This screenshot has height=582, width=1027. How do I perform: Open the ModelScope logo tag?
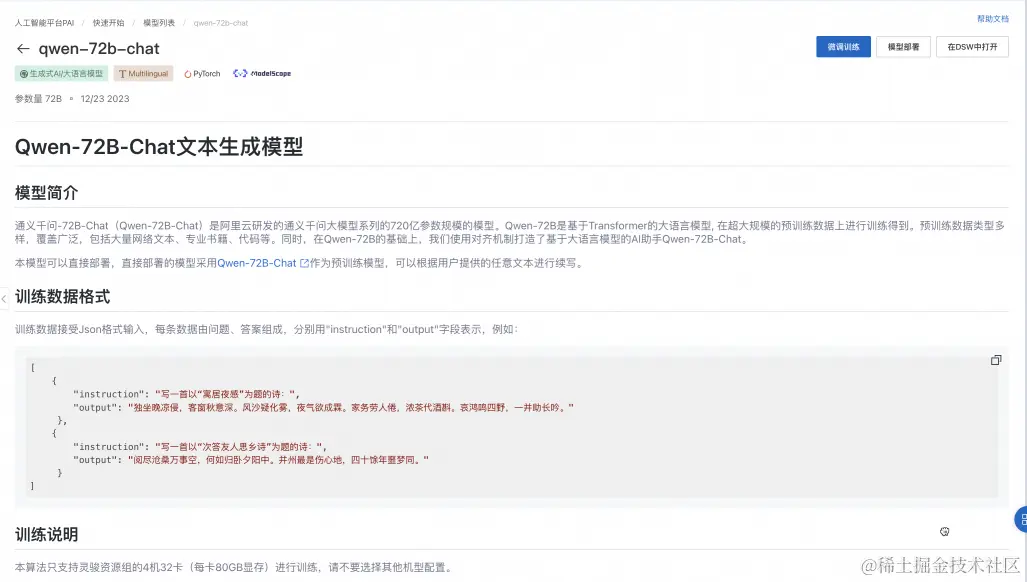coord(262,73)
